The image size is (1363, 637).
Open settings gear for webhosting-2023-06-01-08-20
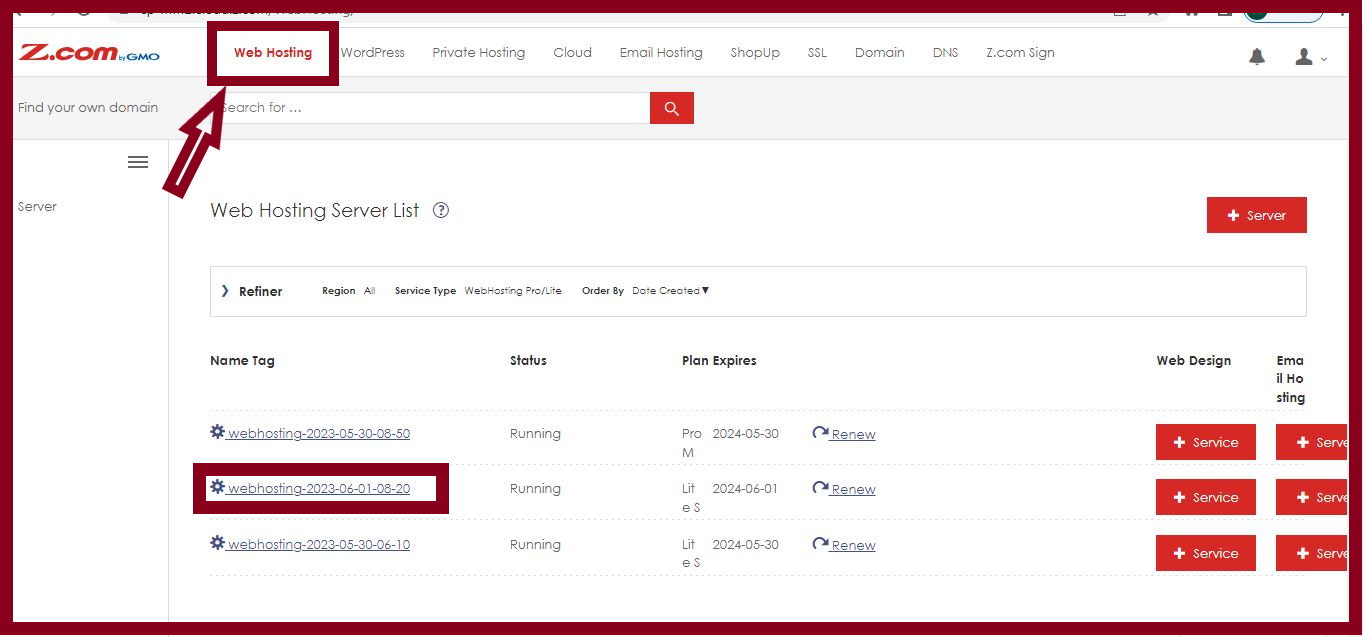pyautogui.click(x=217, y=487)
